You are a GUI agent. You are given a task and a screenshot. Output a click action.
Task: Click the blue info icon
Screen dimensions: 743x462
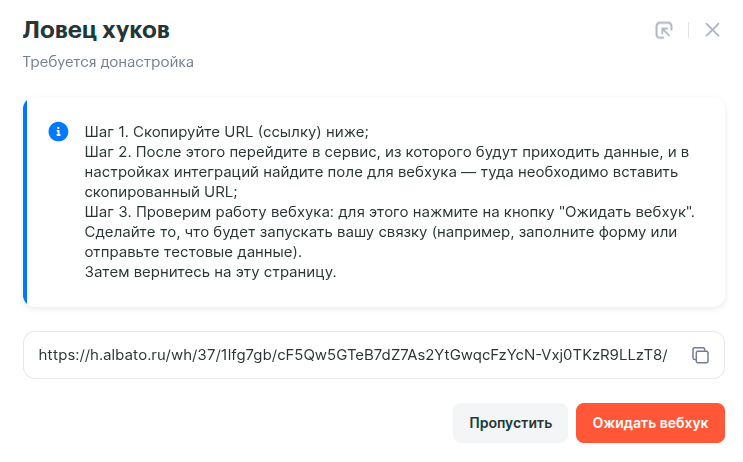click(58, 132)
